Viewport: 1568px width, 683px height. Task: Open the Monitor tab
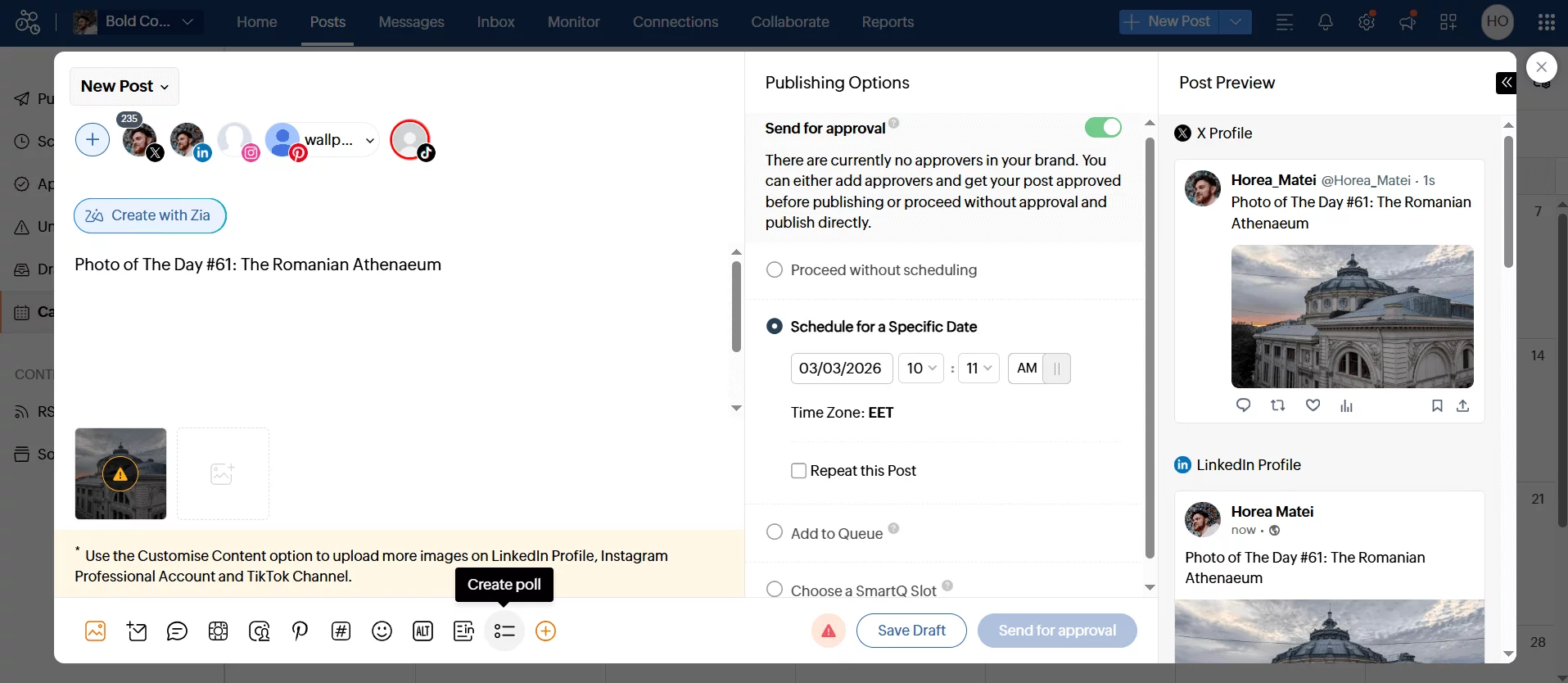coord(574,22)
